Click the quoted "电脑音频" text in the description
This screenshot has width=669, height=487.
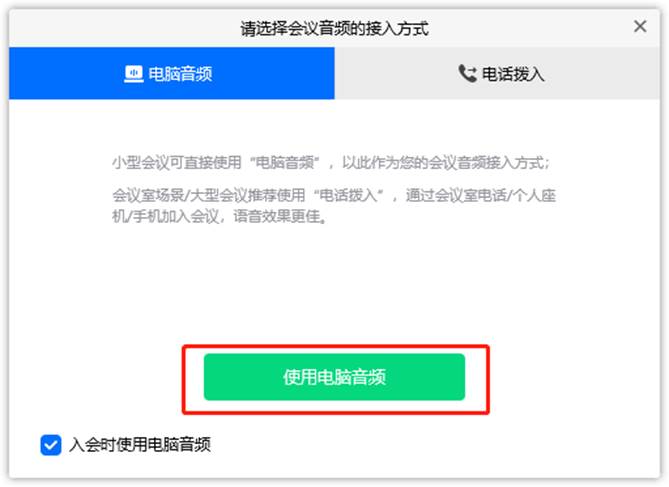[285, 163]
